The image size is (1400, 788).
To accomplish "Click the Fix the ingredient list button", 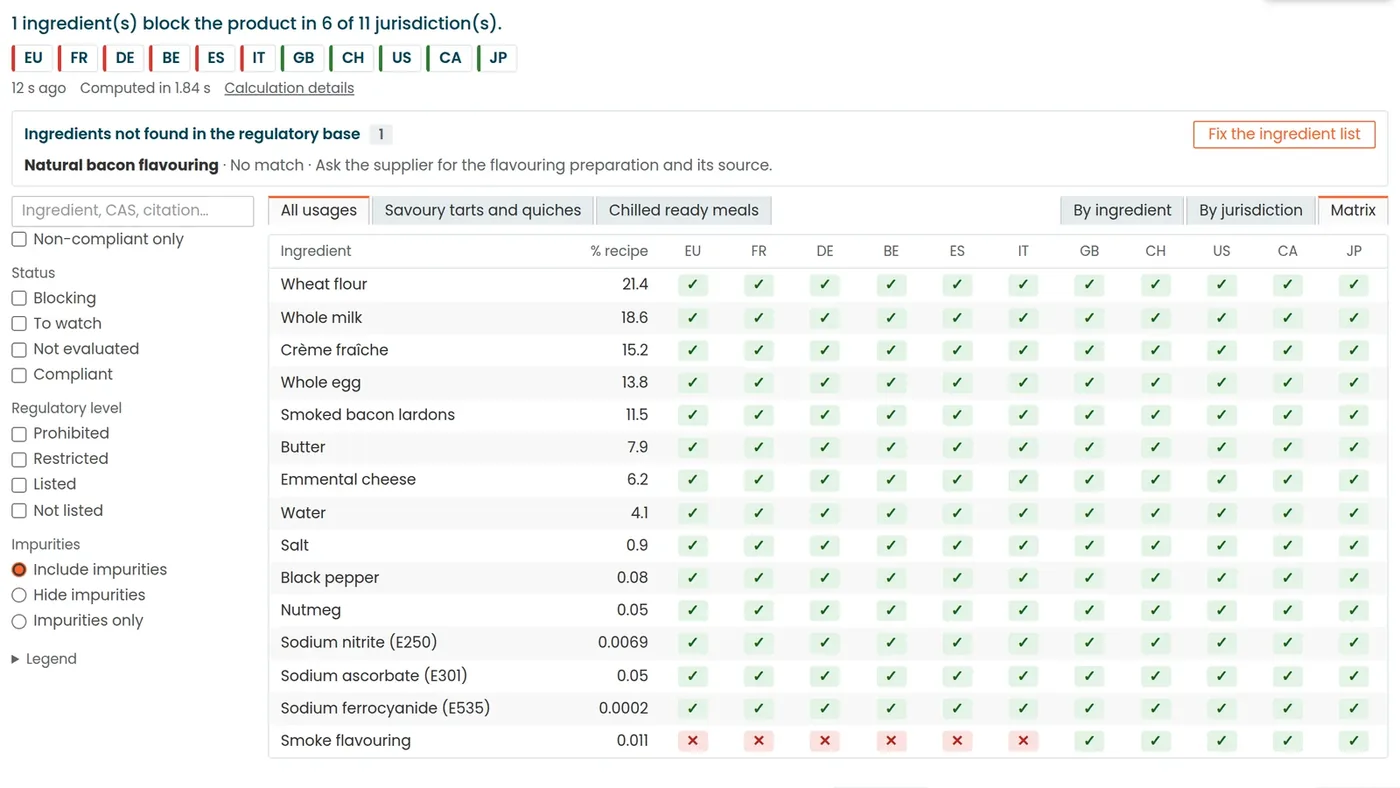I will coord(1284,134).
